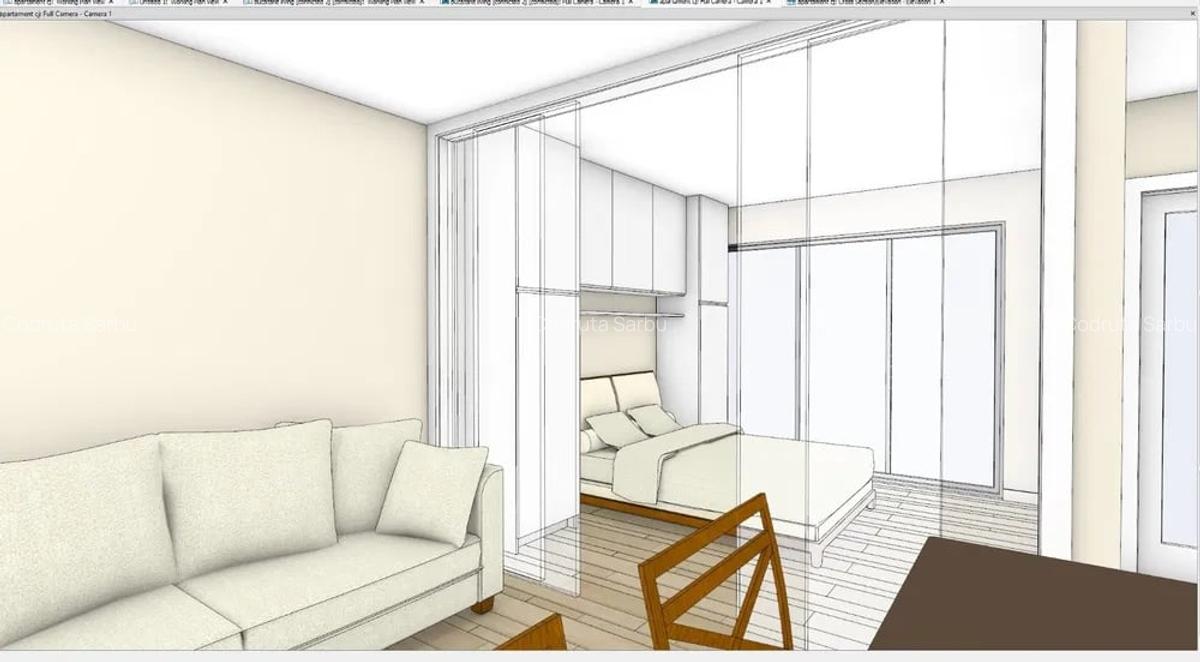The width and height of the screenshot is (1200, 662).
Task: Select the Bucatarie living Working Plan View tab
Action: click(330, 3)
